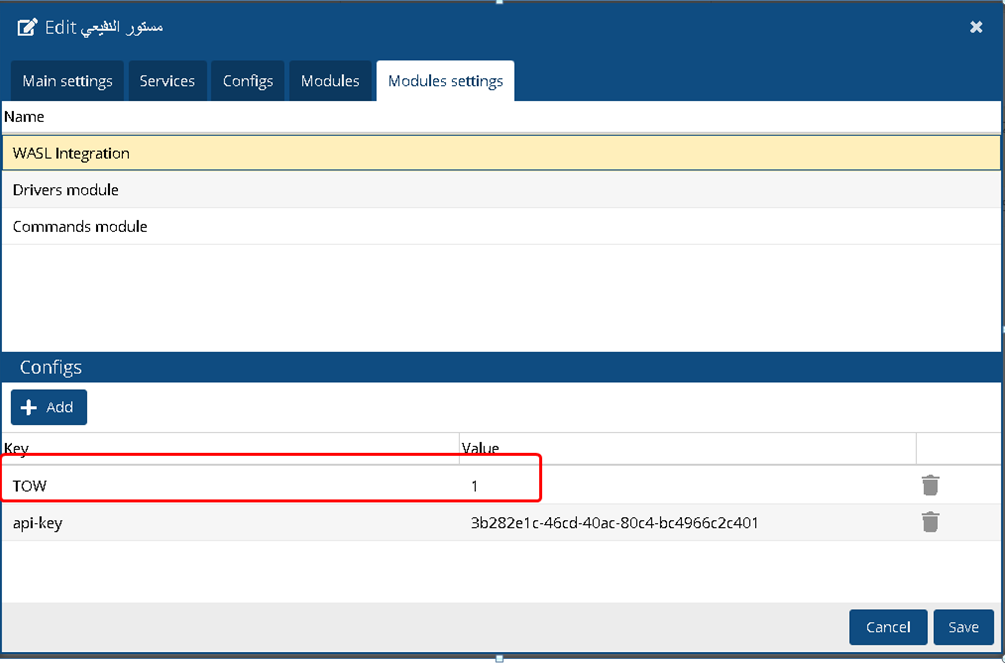Save the module settings

coord(963,627)
